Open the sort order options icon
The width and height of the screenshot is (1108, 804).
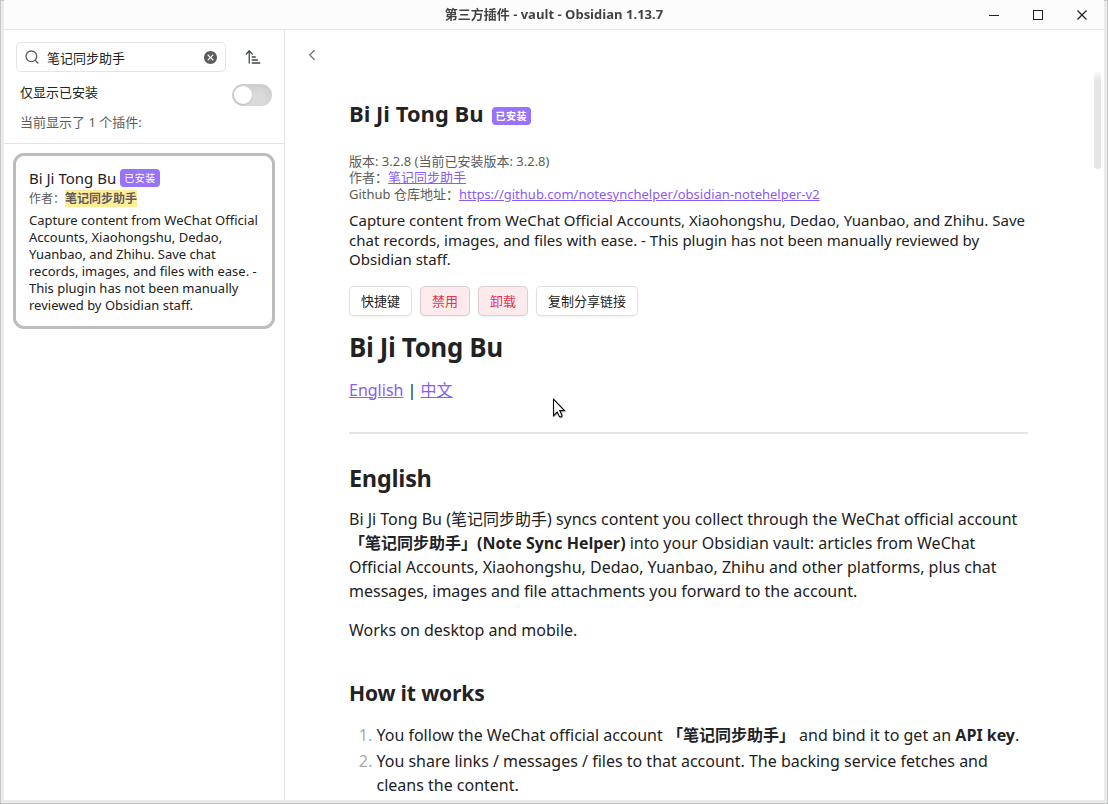click(x=252, y=57)
